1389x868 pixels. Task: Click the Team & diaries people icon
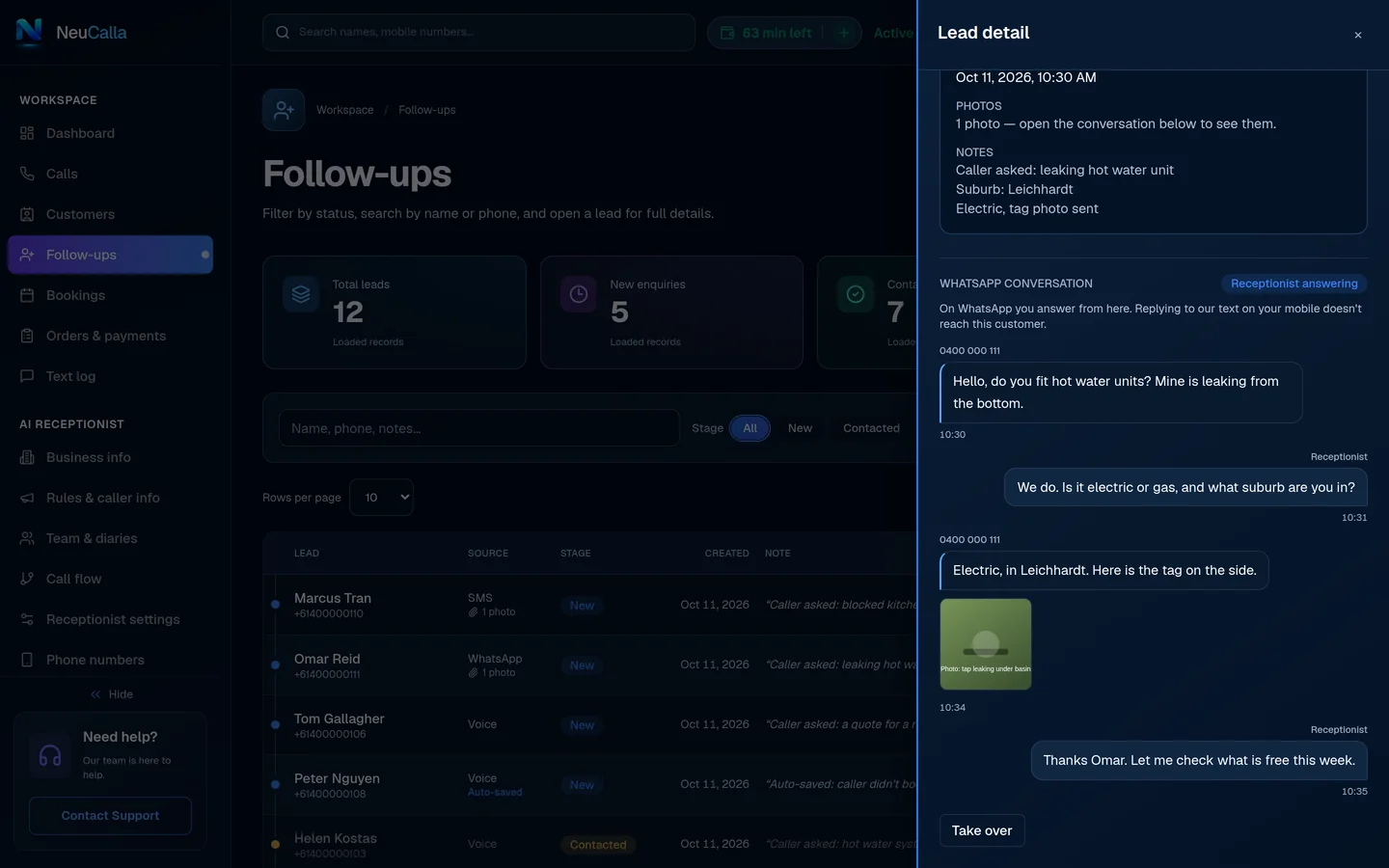[x=27, y=538]
